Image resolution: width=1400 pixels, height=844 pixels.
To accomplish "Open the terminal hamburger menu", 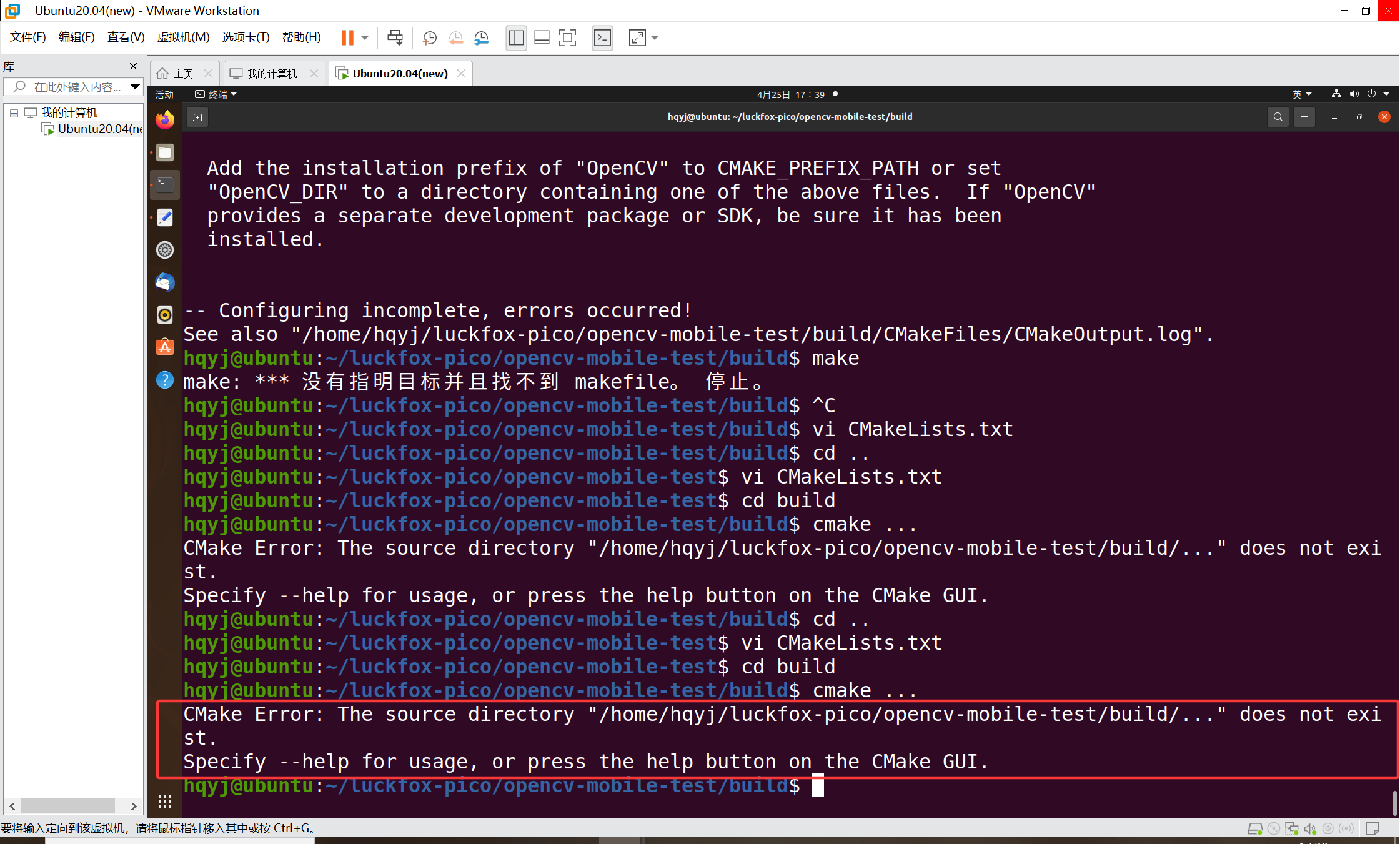I will (1304, 117).
